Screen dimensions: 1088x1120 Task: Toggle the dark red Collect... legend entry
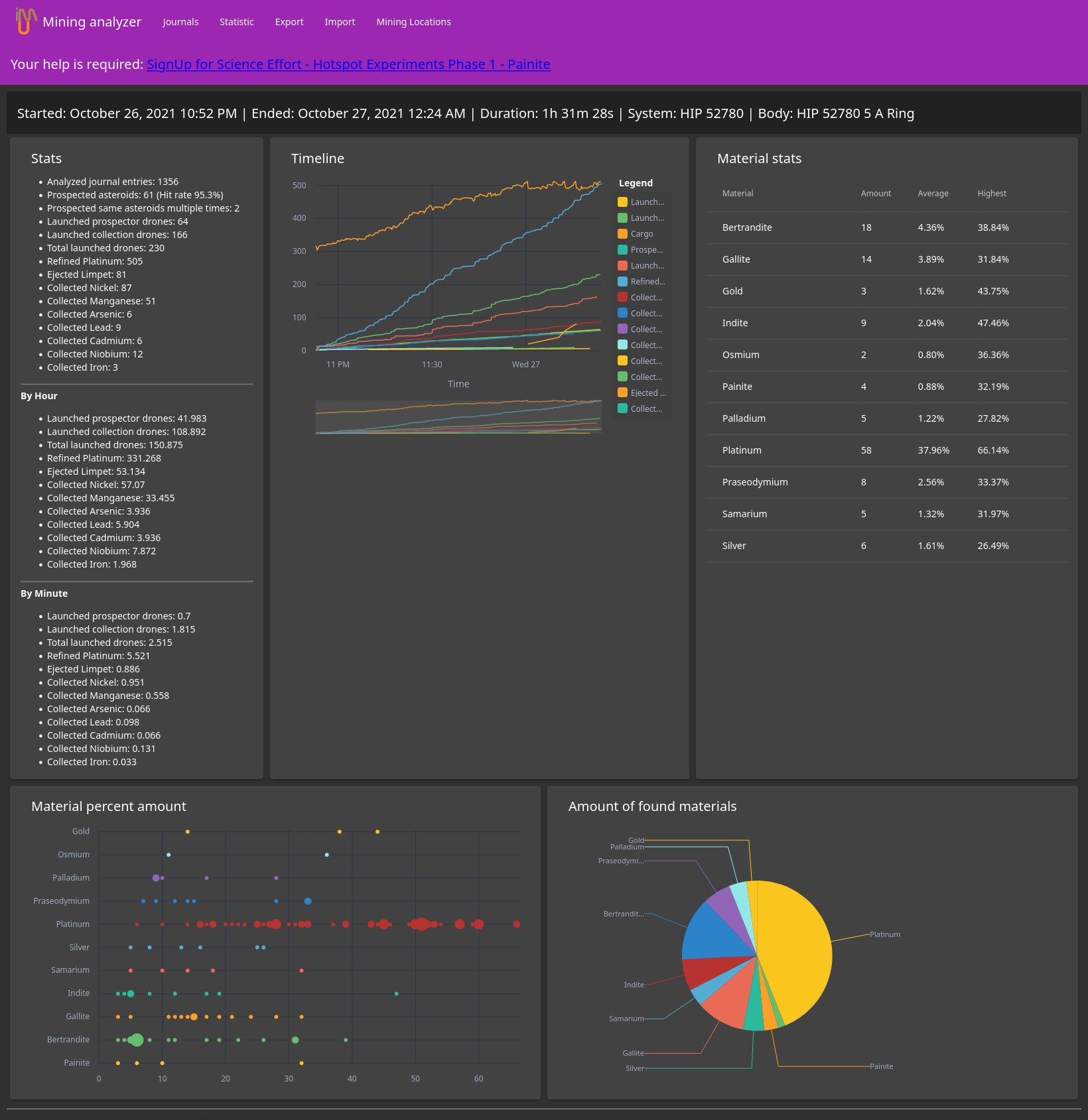[x=641, y=298]
